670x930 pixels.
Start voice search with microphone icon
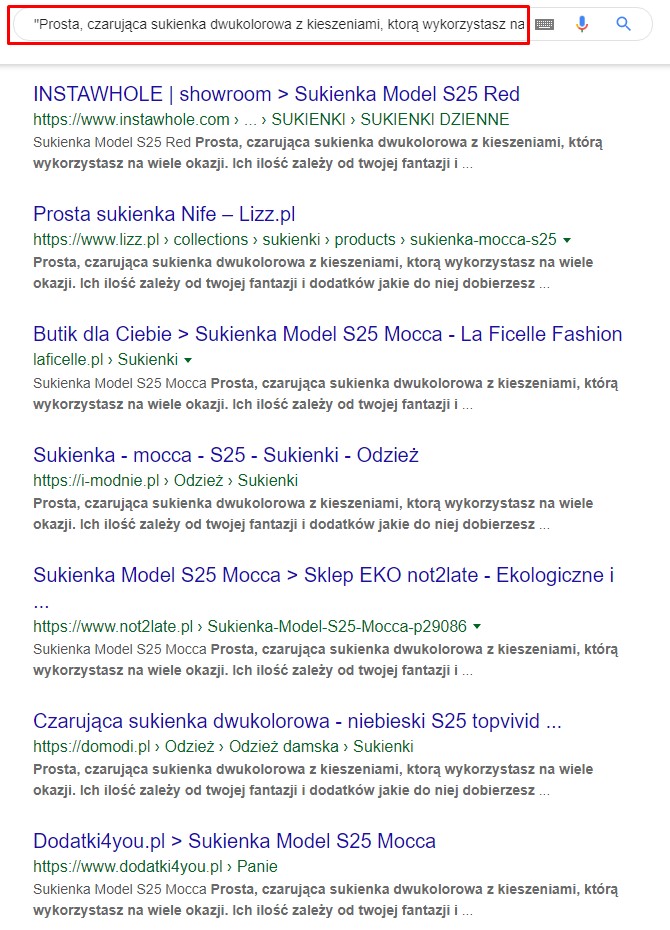click(x=582, y=24)
